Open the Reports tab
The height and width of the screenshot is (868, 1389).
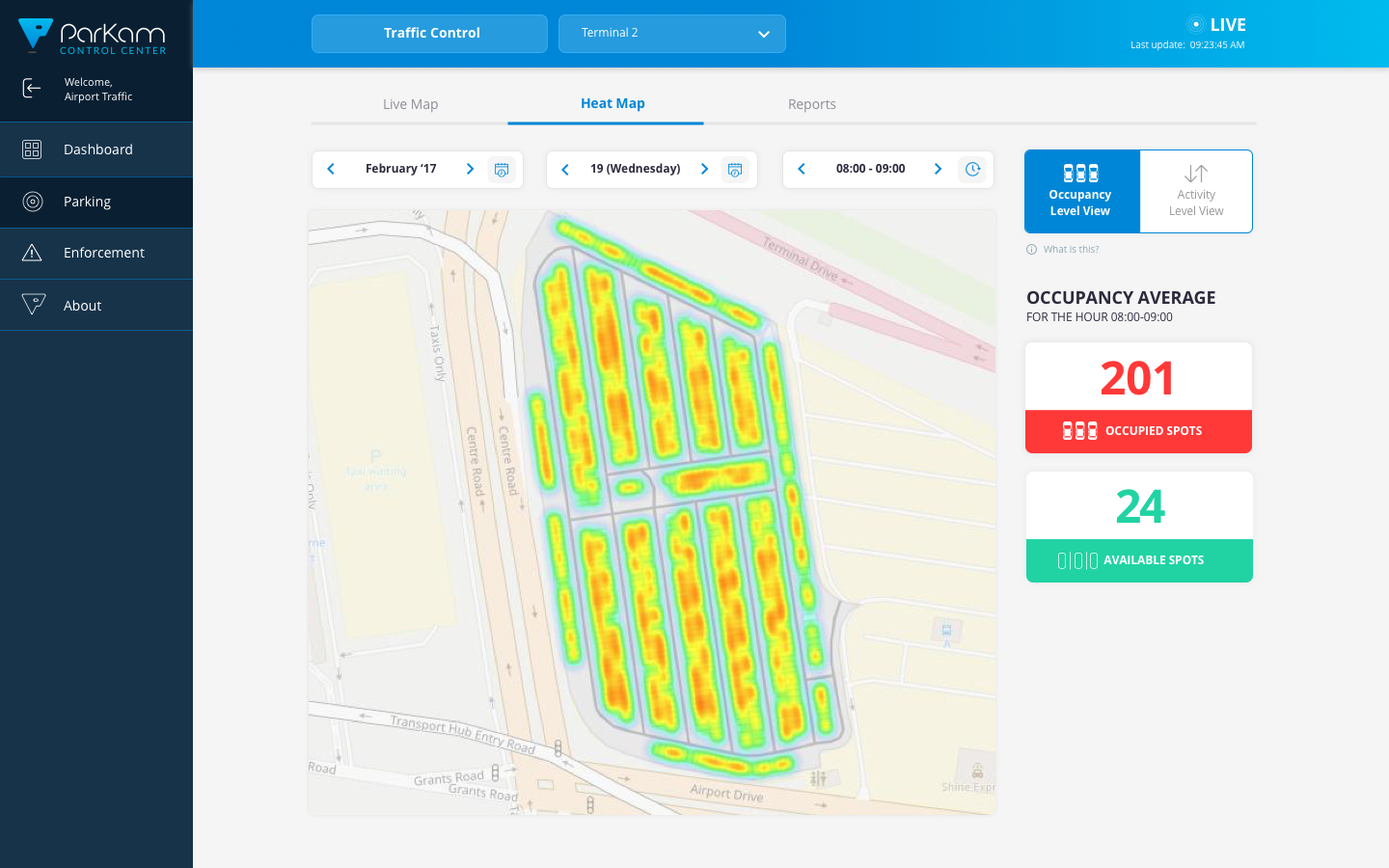coord(811,104)
